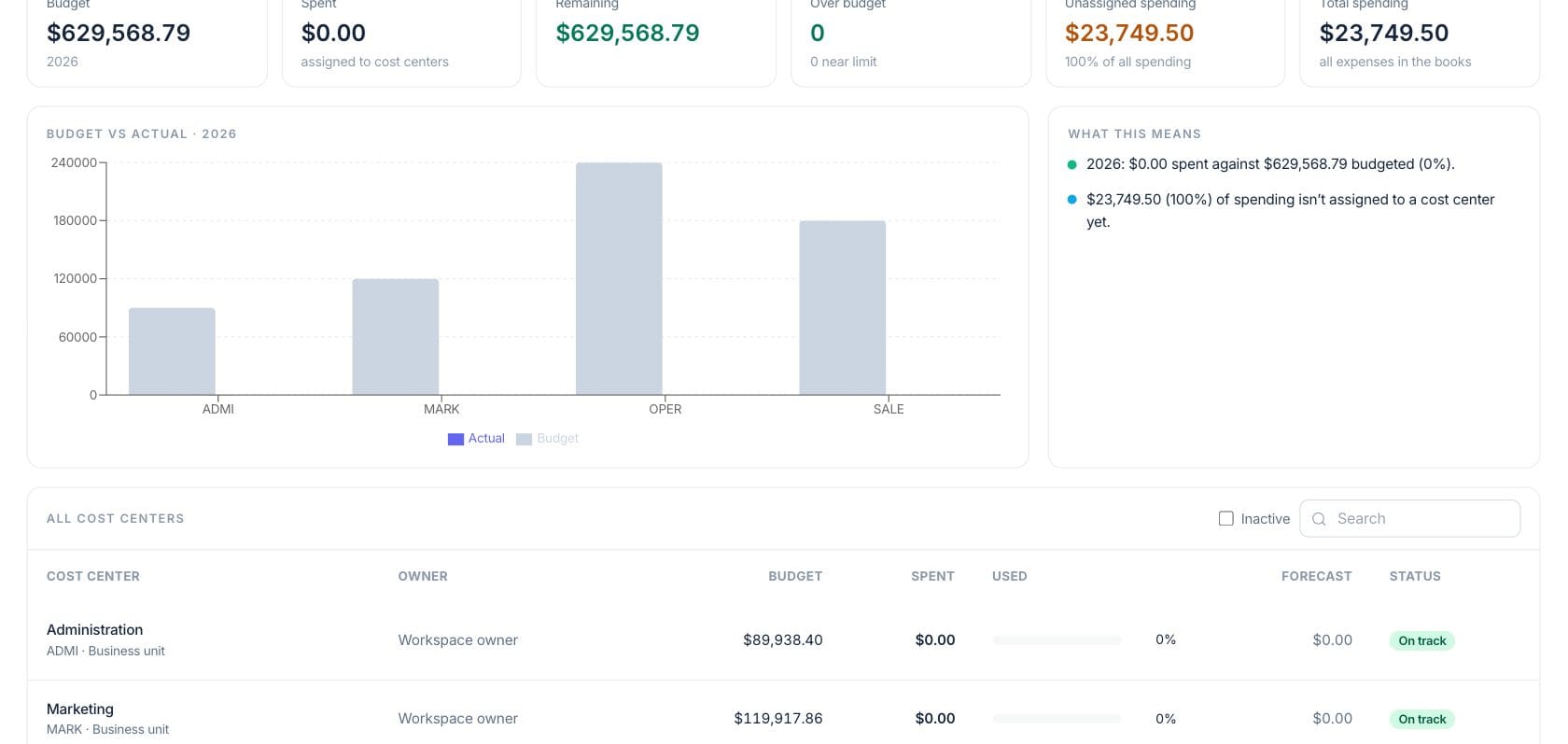Click Marketing's $119,917.86 budget value
The image size is (1568, 744).
778,718
